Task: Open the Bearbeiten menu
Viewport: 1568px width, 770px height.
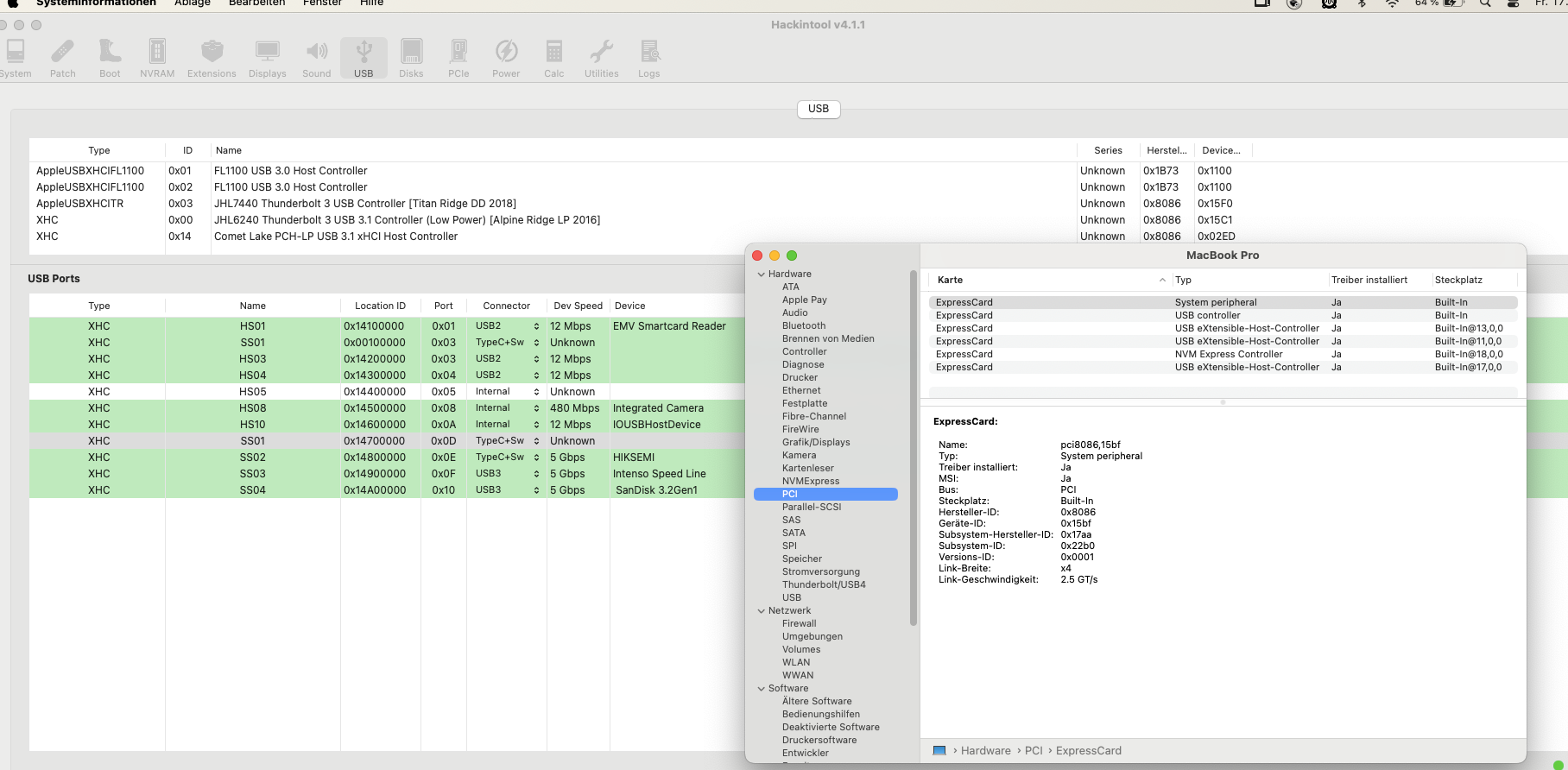Action: click(x=256, y=3)
